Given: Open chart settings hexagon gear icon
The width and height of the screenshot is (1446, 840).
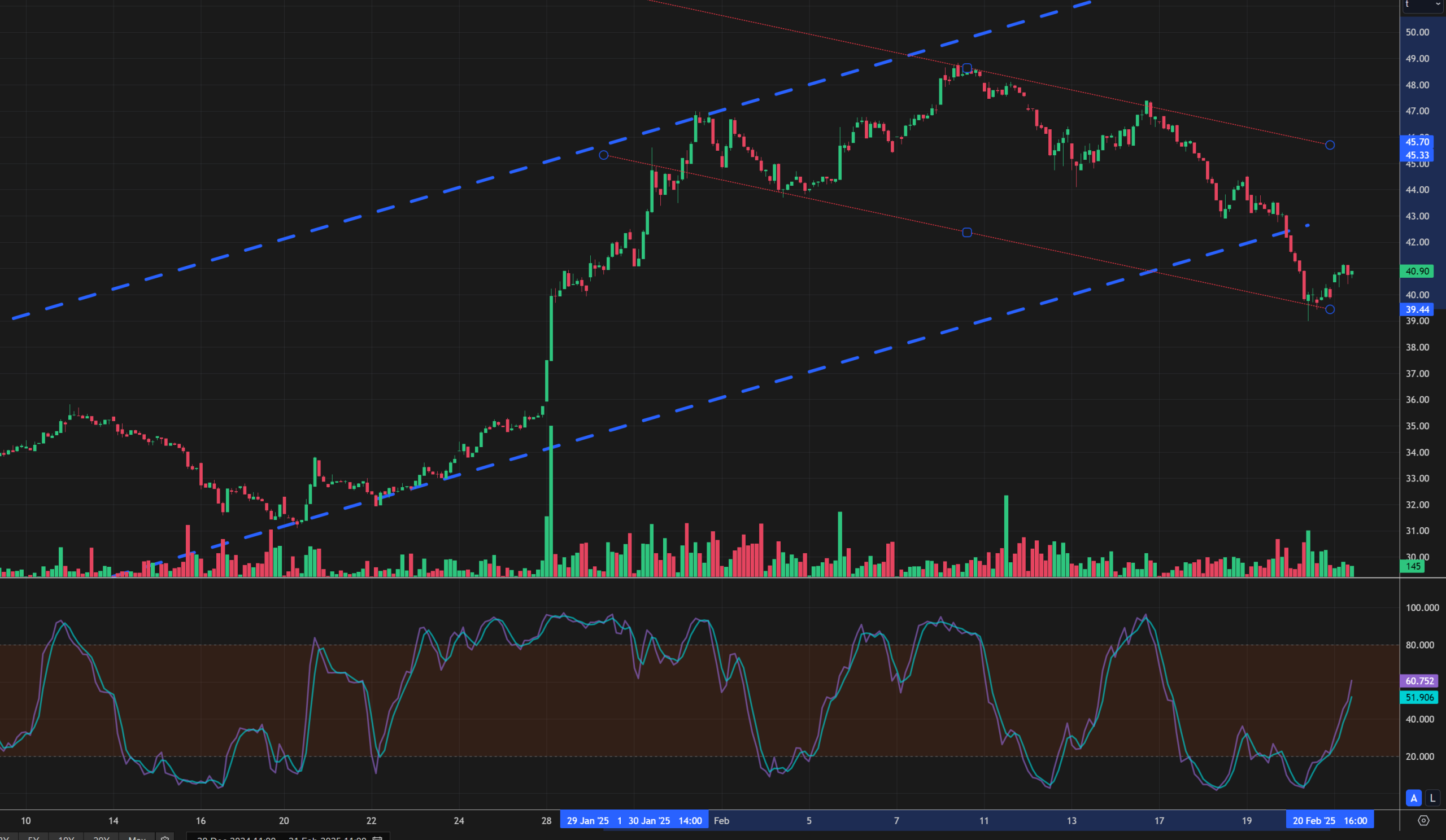Looking at the screenshot, I should 1423,820.
